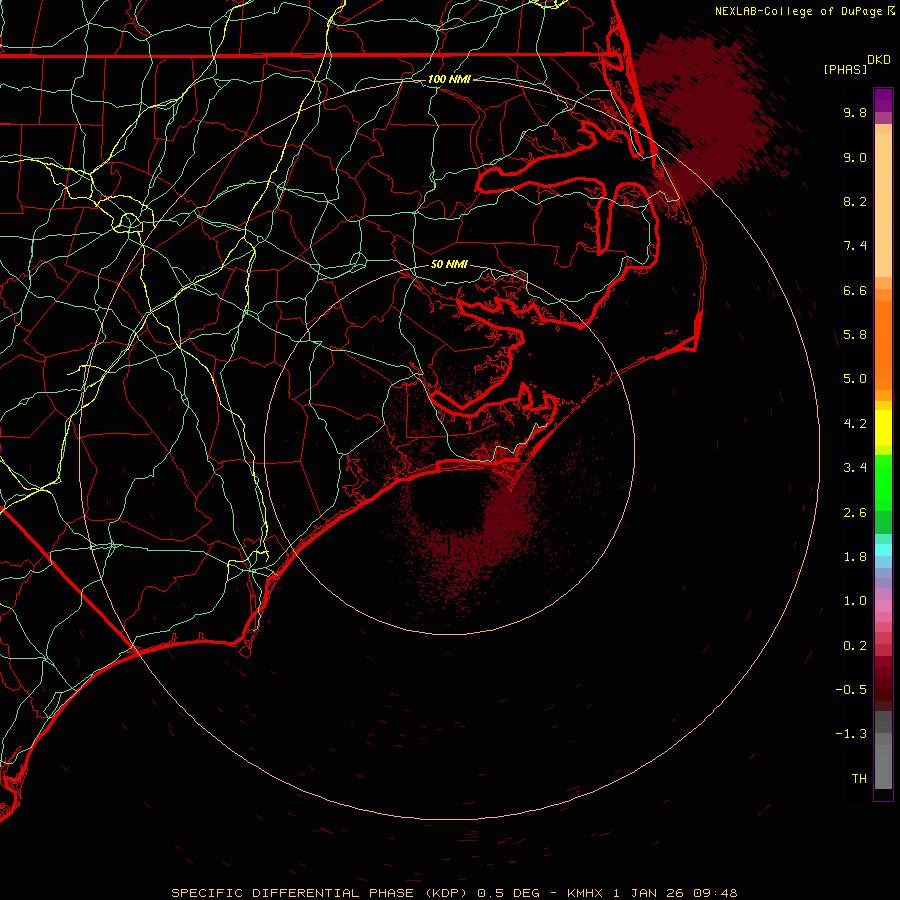900x900 pixels.
Task: Click the -1.3 scale value
Action: (851, 734)
